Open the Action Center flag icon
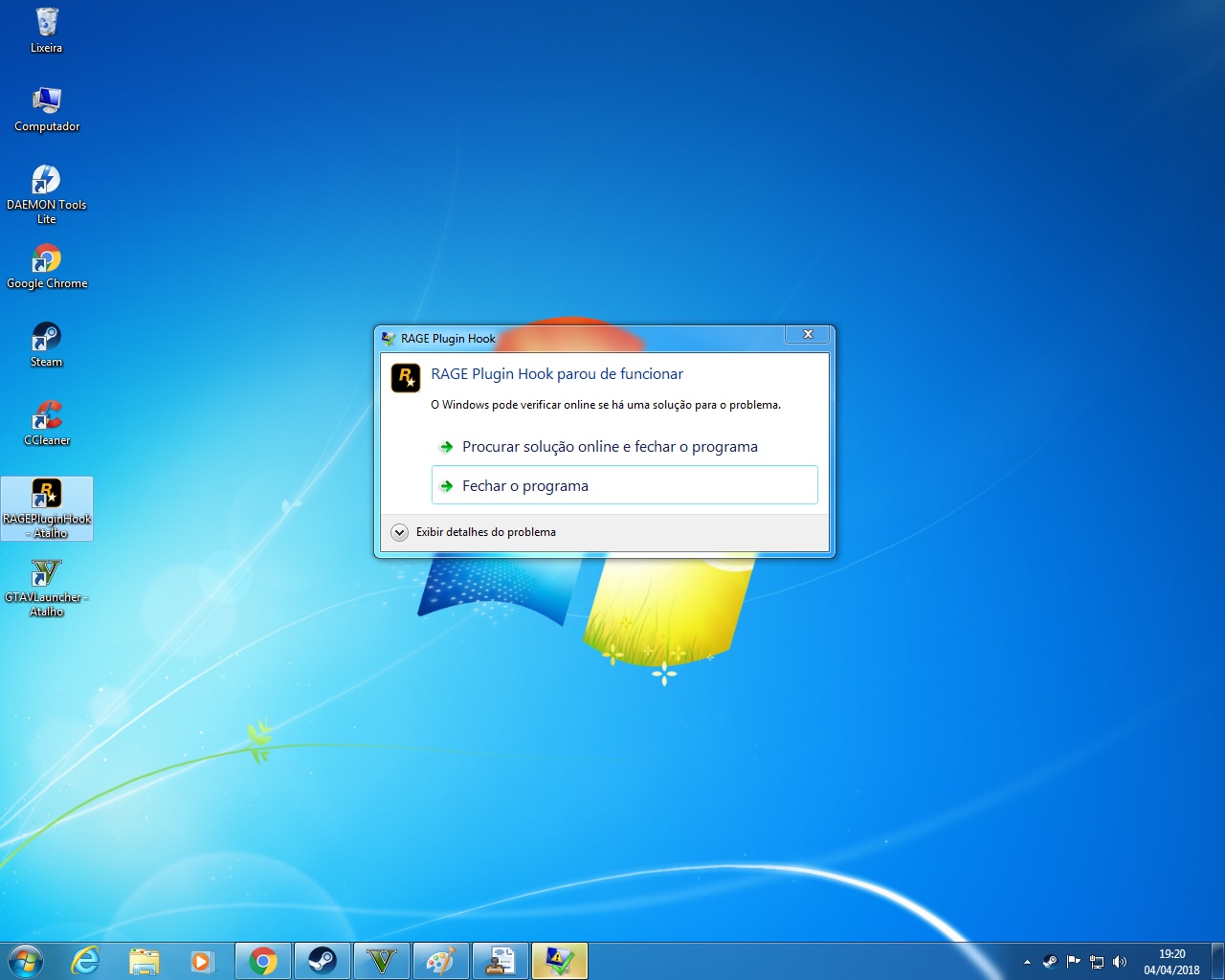1225x980 pixels. click(x=1073, y=962)
